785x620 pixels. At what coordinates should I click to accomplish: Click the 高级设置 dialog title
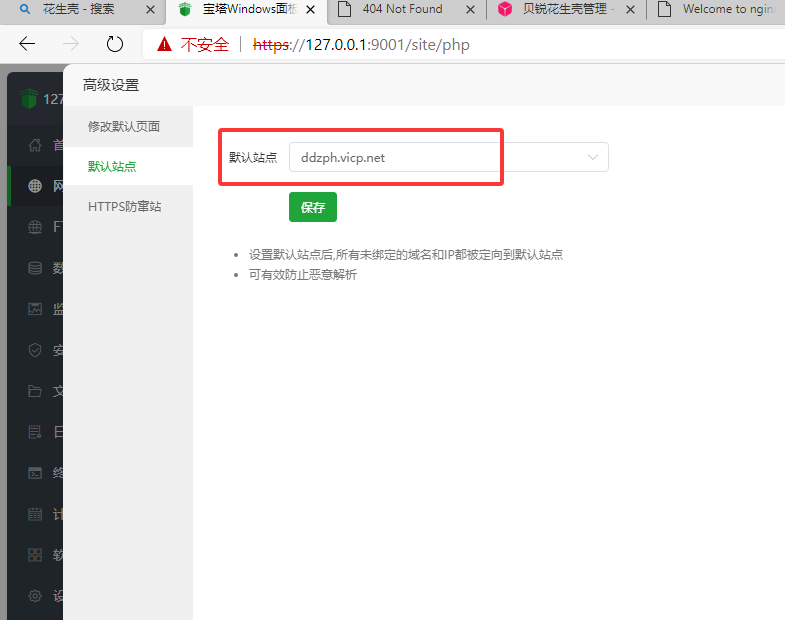(x=111, y=85)
